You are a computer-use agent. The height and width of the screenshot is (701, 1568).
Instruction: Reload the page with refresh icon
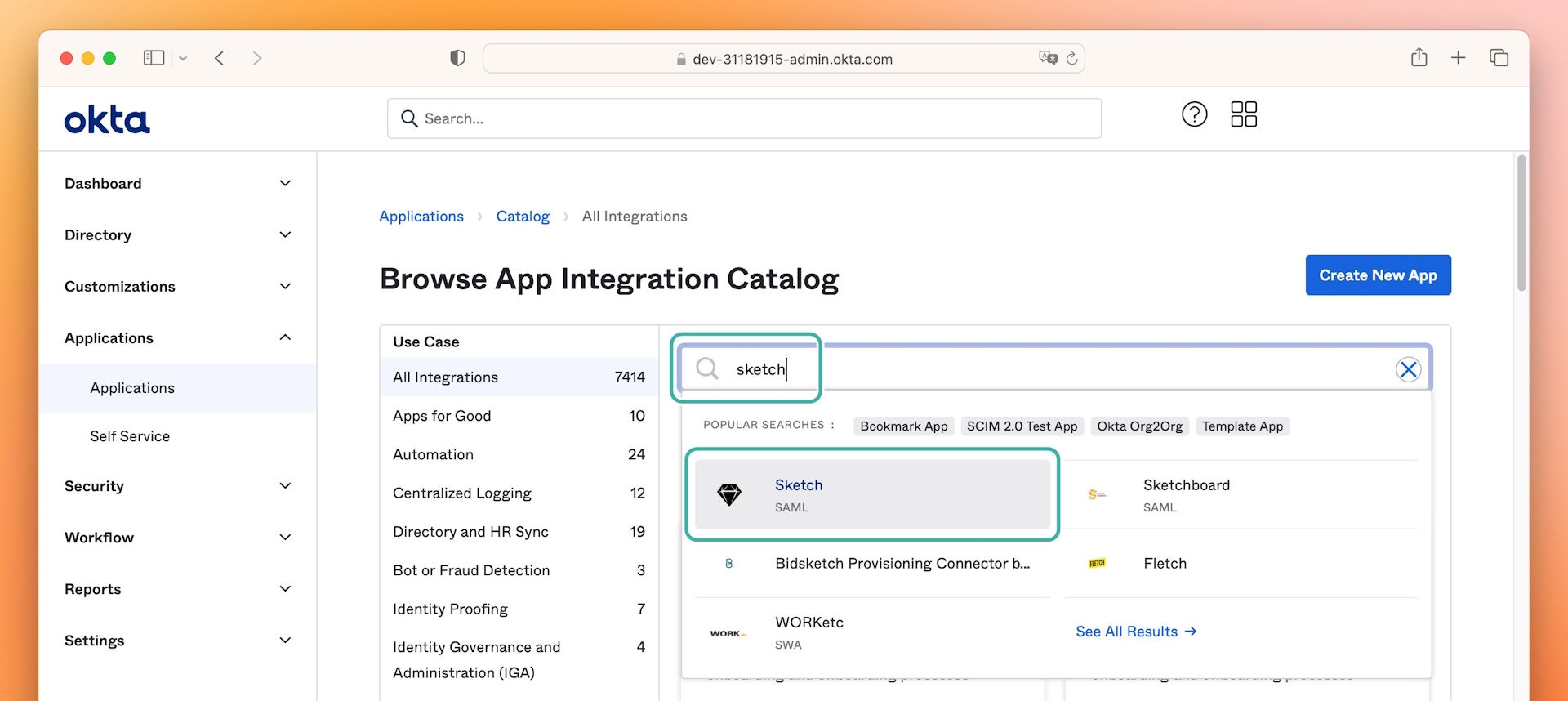(x=1072, y=58)
